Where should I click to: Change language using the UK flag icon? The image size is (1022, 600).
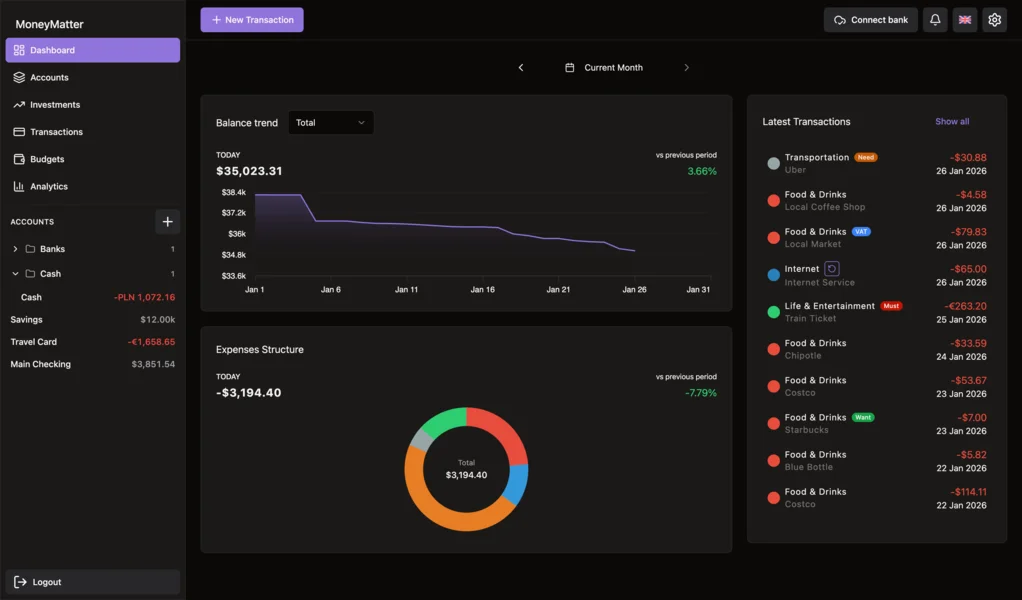point(964,19)
